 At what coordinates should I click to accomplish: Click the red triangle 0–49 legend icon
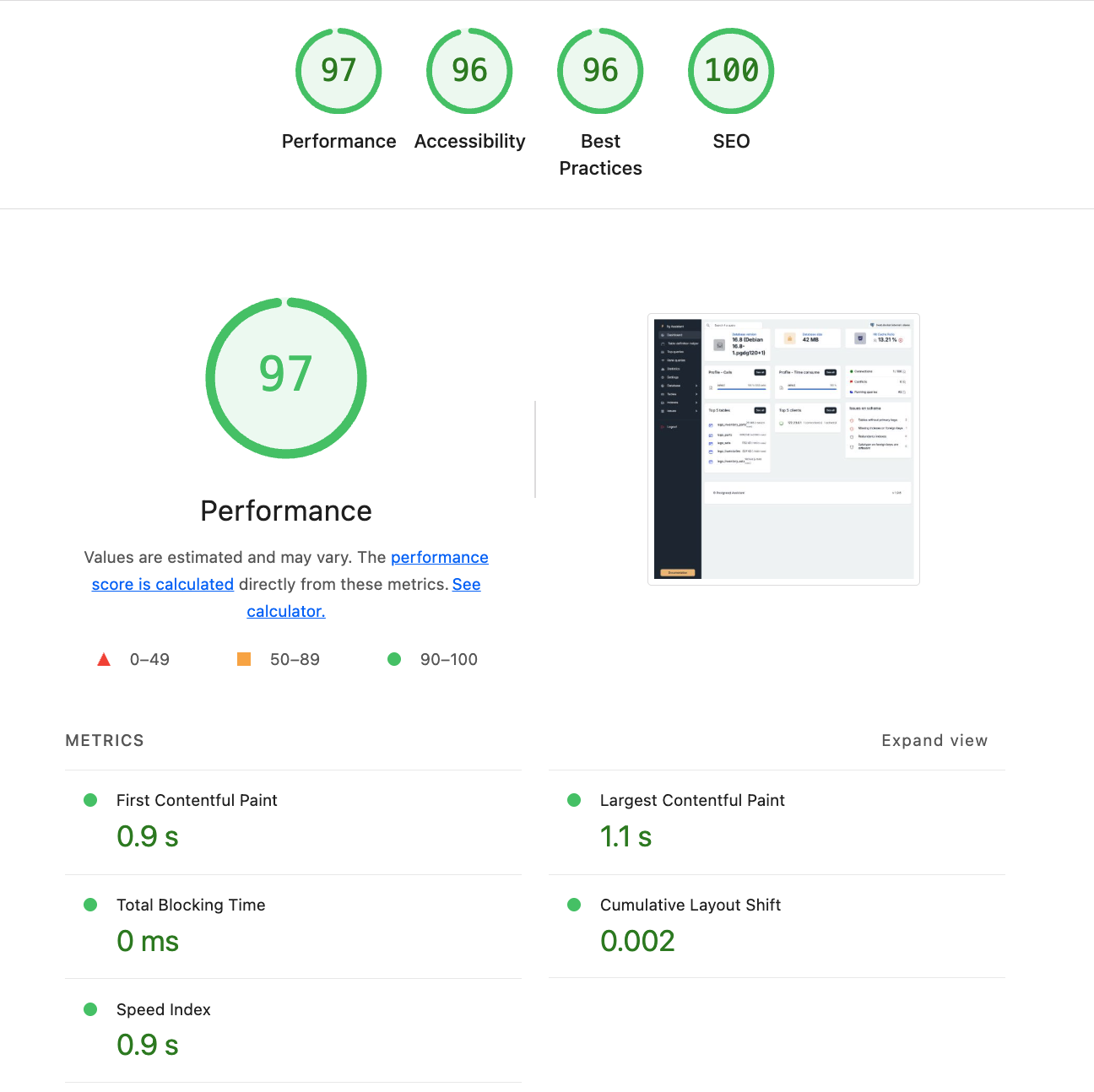click(x=104, y=659)
